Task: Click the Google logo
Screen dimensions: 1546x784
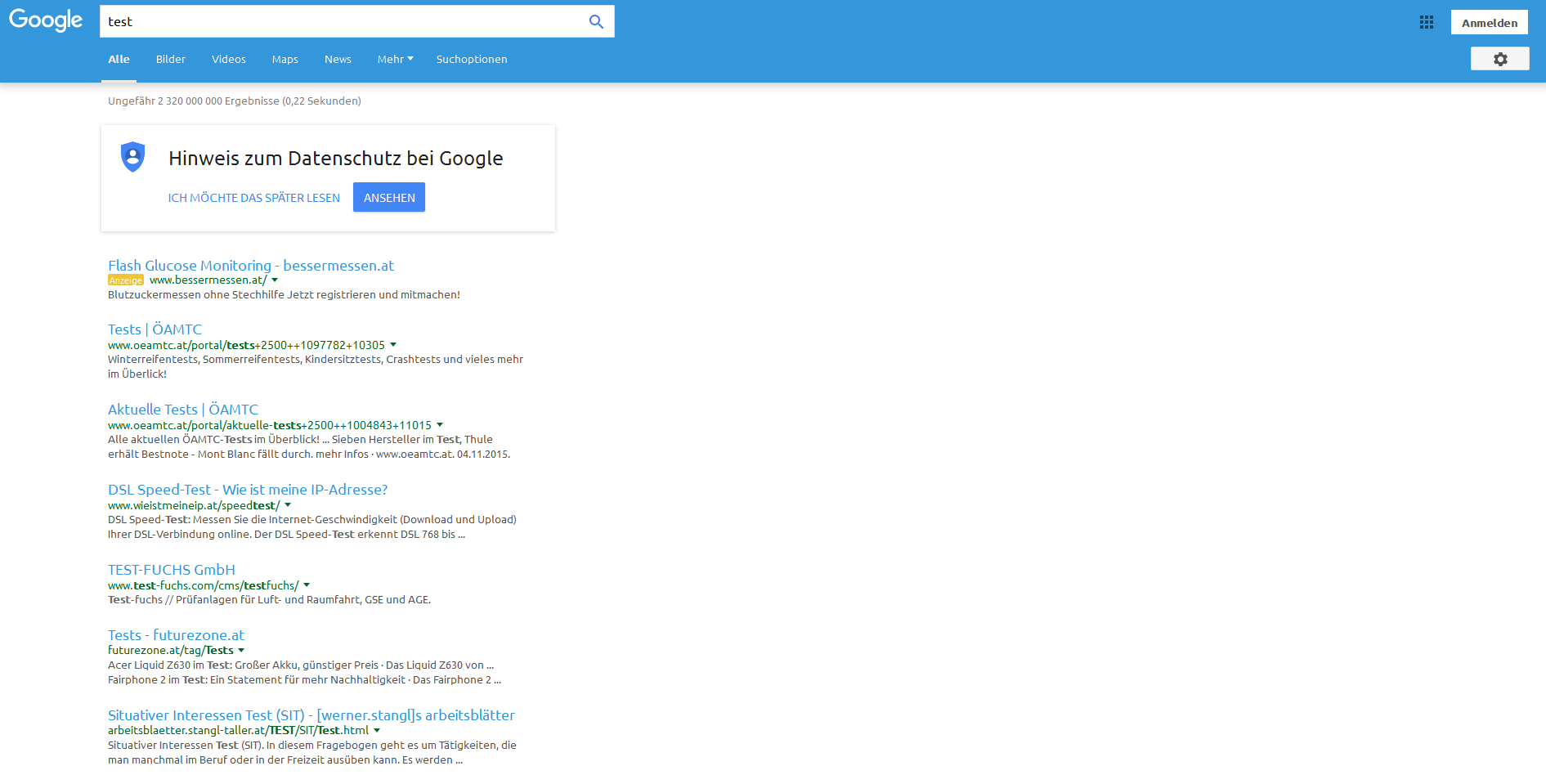Action: click(x=45, y=21)
